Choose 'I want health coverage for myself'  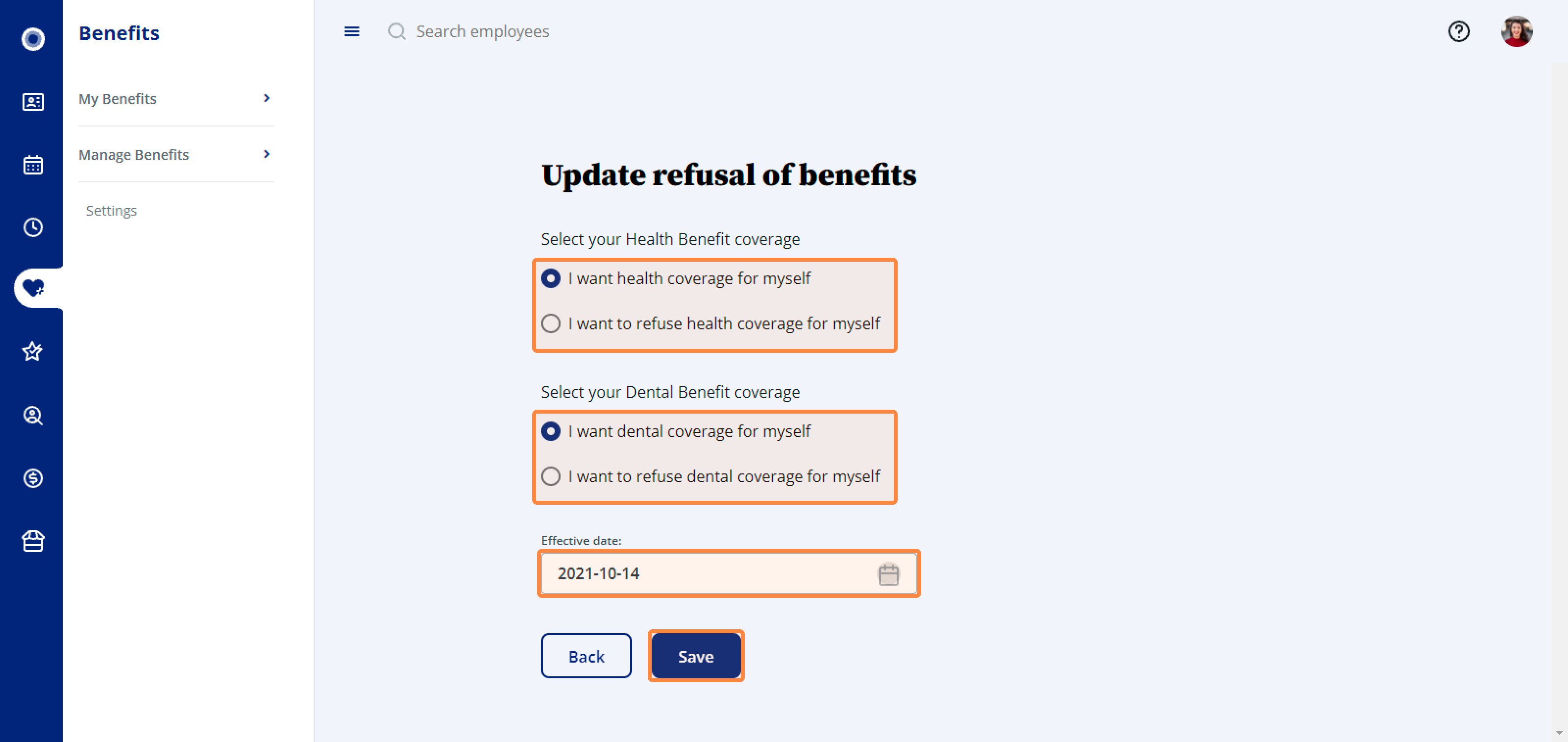click(551, 278)
